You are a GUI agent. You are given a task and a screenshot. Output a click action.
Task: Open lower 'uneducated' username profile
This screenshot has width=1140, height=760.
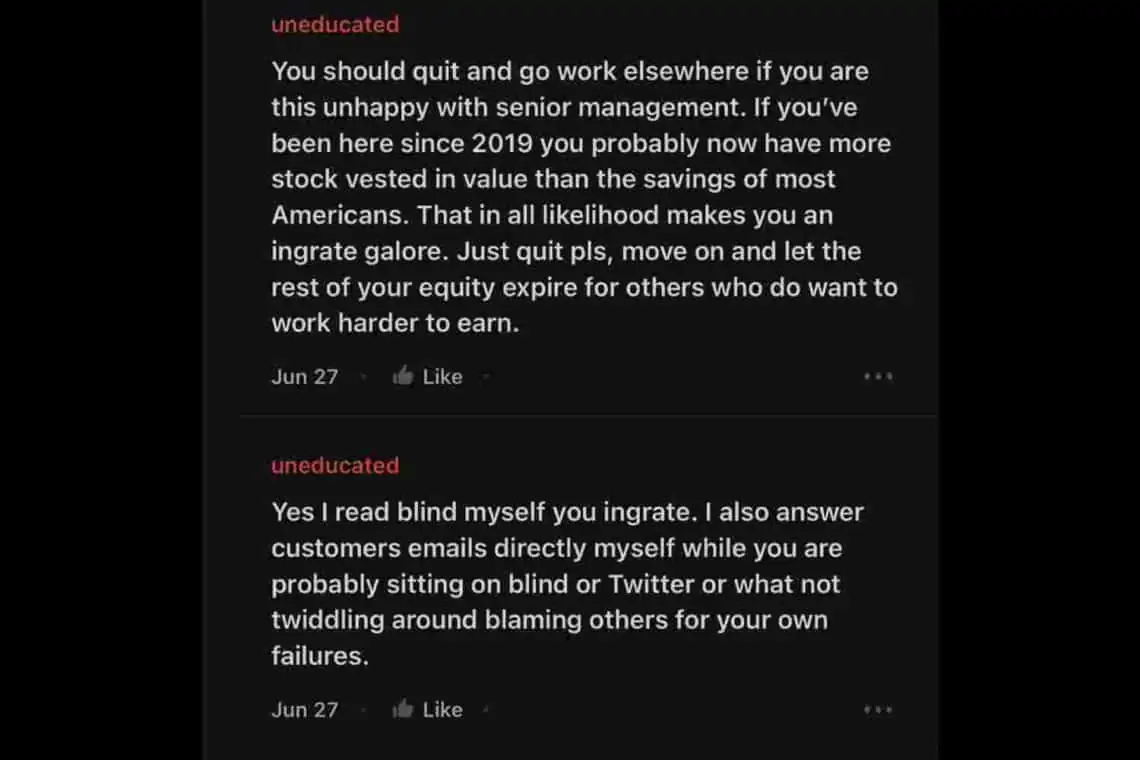334,465
